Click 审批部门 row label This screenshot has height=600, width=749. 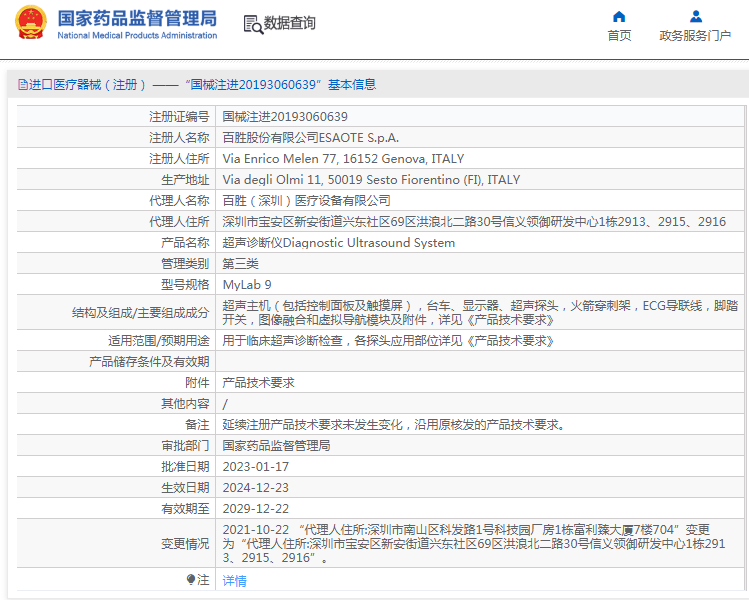(x=185, y=446)
